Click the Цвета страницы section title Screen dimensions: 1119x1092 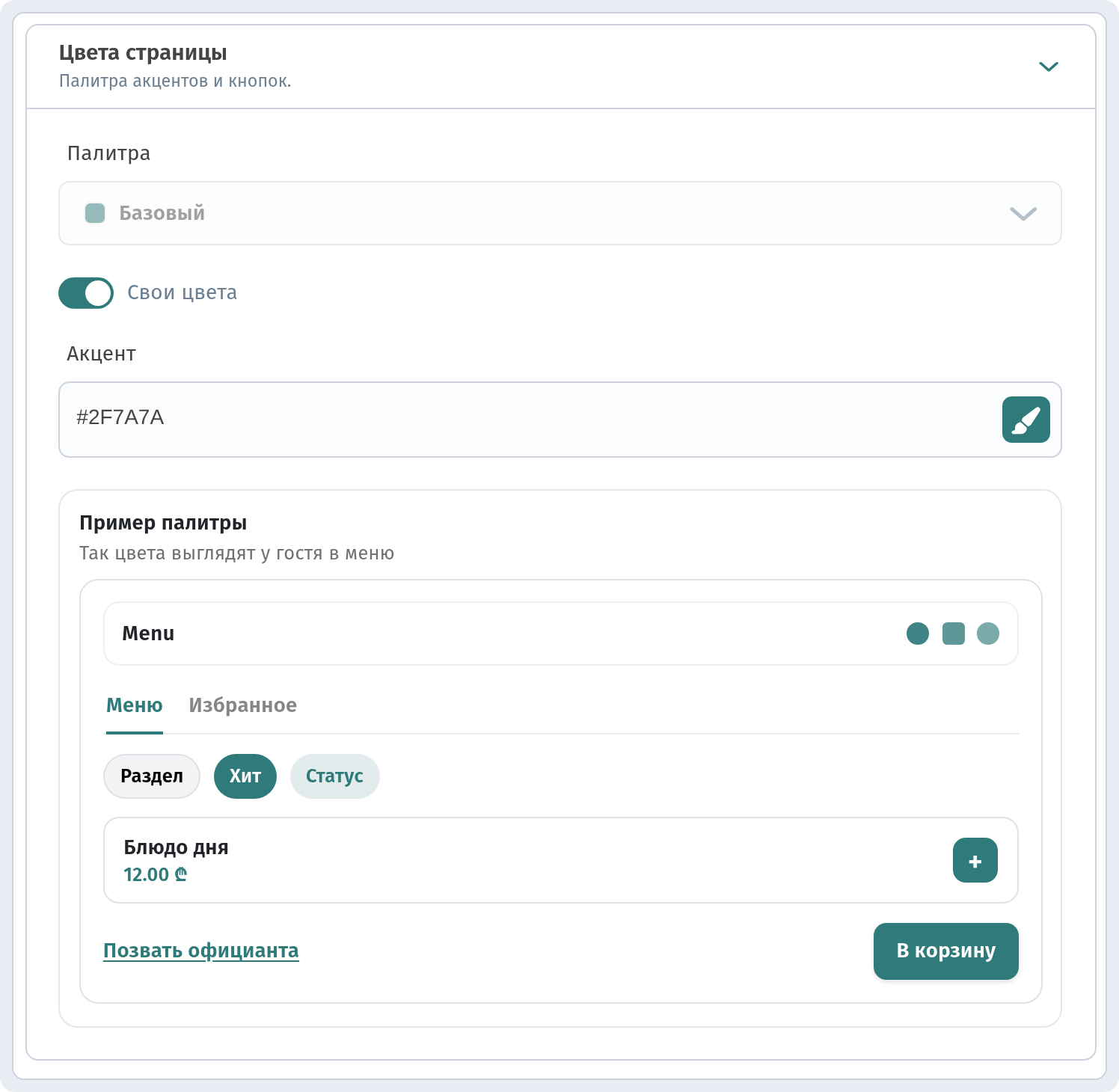[143, 53]
